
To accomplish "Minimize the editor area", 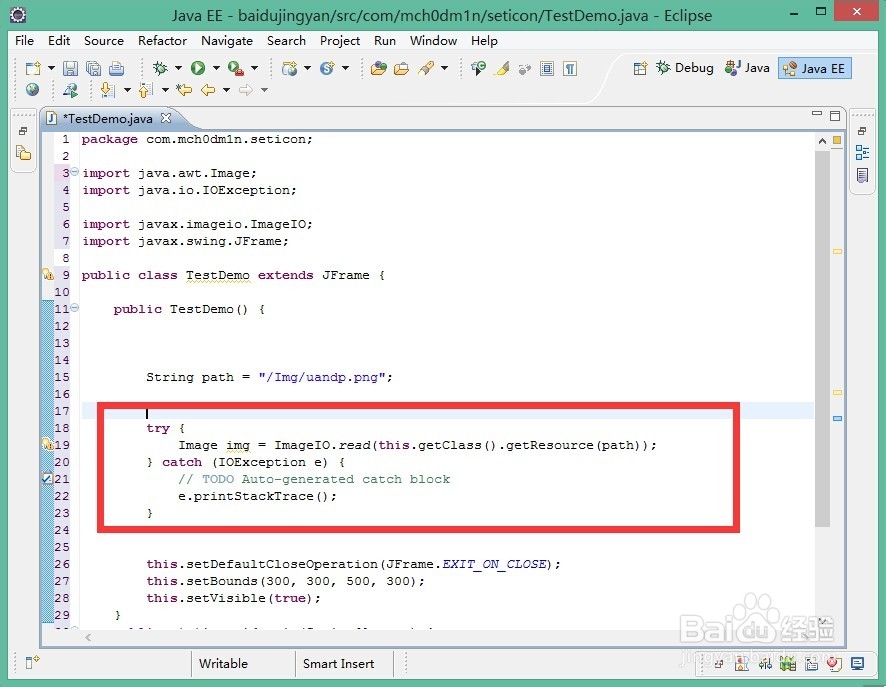I will pyautogui.click(x=816, y=114).
